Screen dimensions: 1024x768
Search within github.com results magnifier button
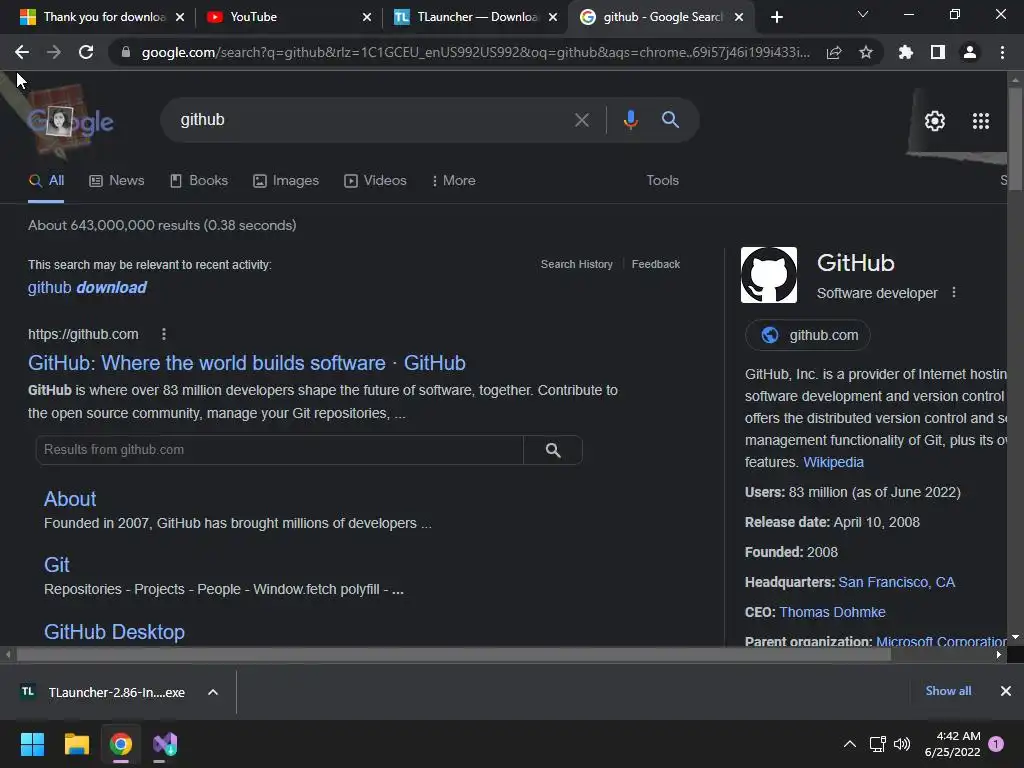[x=552, y=450]
